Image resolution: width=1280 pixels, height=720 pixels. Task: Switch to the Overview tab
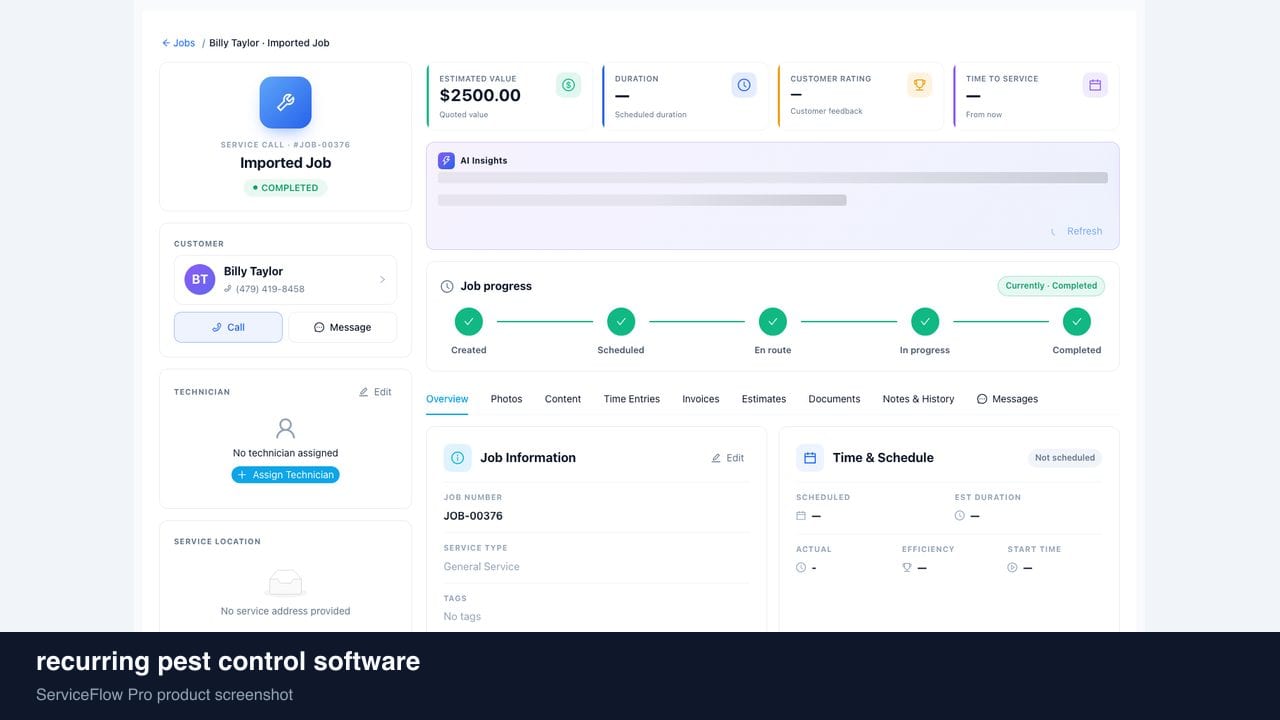[x=447, y=399]
